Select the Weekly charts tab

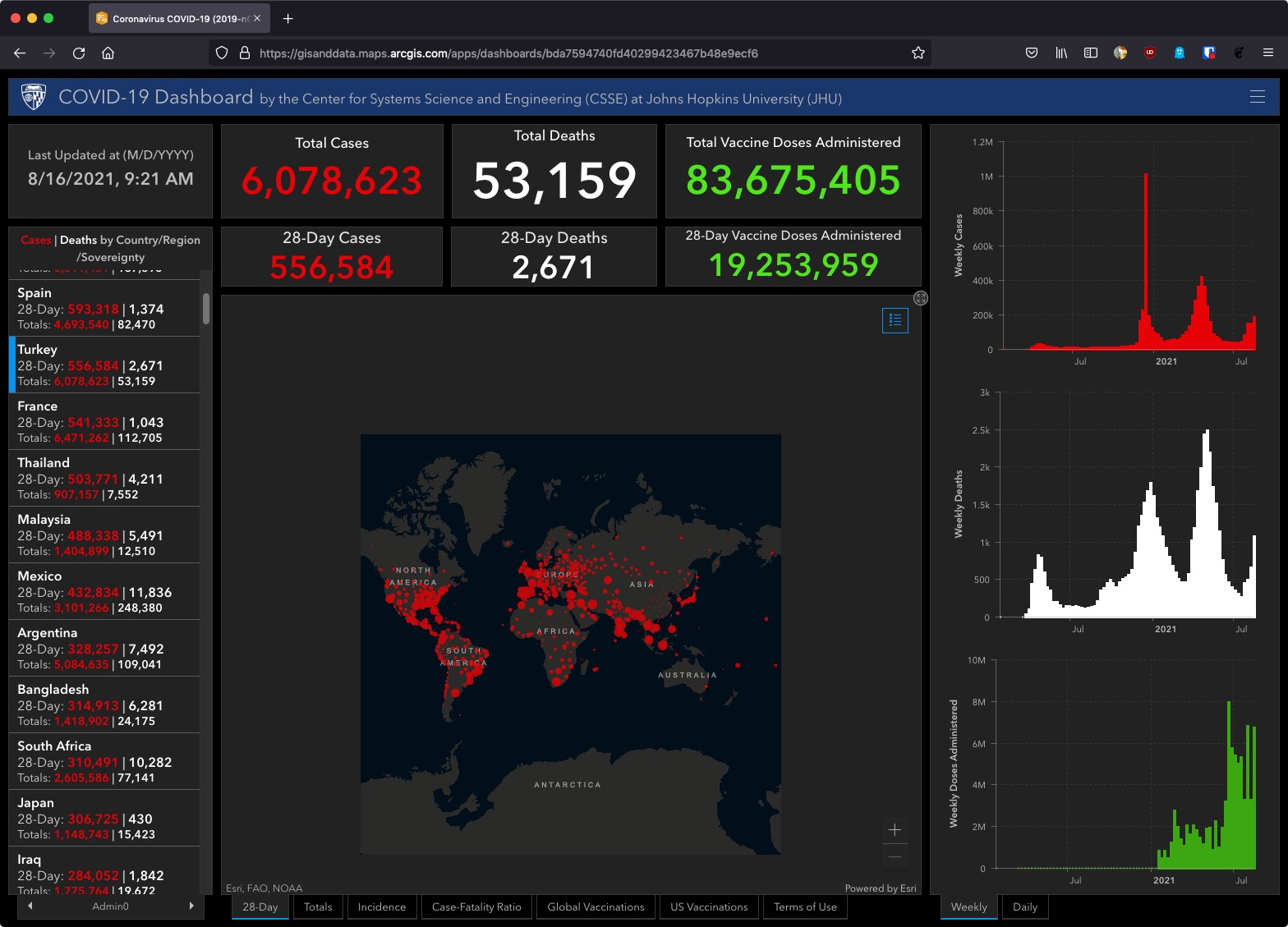click(x=969, y=907)
